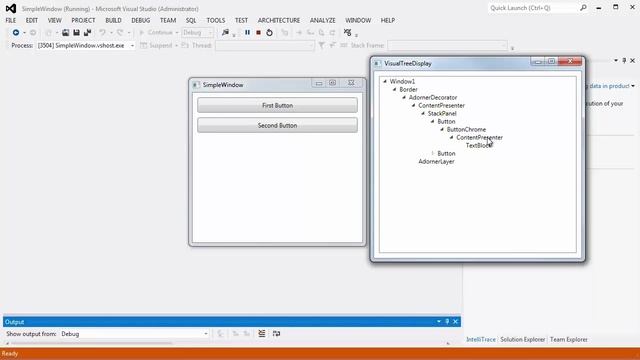The height and width of the screenshot is (360, 640).
Task: Close the Output panel
Action: (x=456, y=322)
